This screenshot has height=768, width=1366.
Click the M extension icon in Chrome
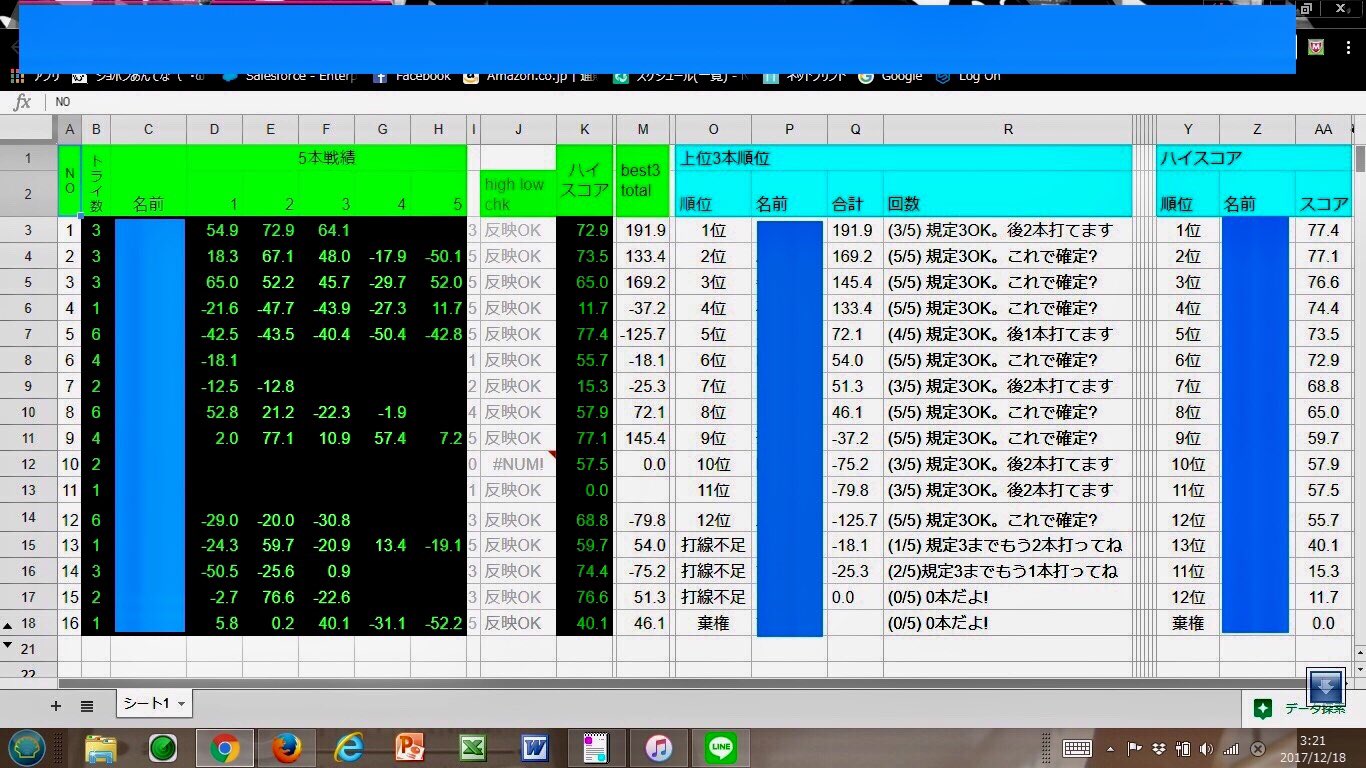pos(1317,47)
